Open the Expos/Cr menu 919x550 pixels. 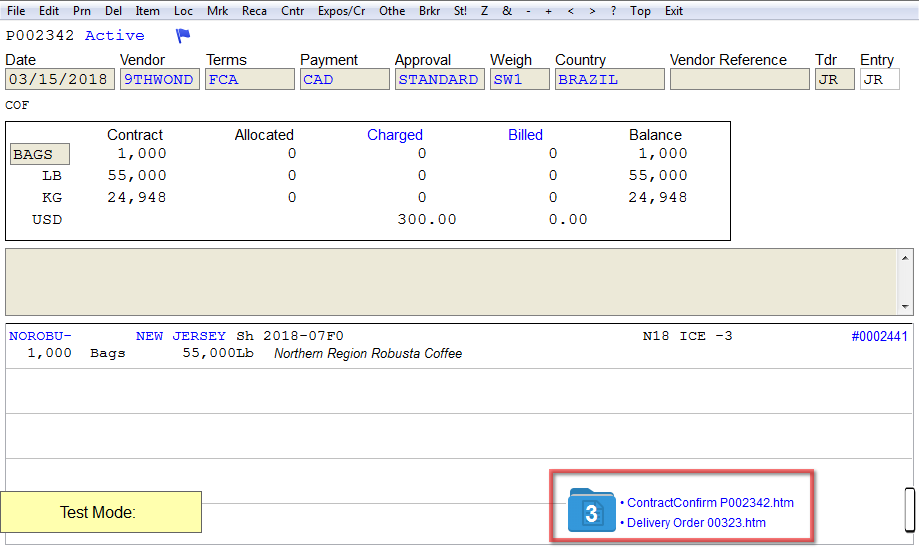coord(342,11)
